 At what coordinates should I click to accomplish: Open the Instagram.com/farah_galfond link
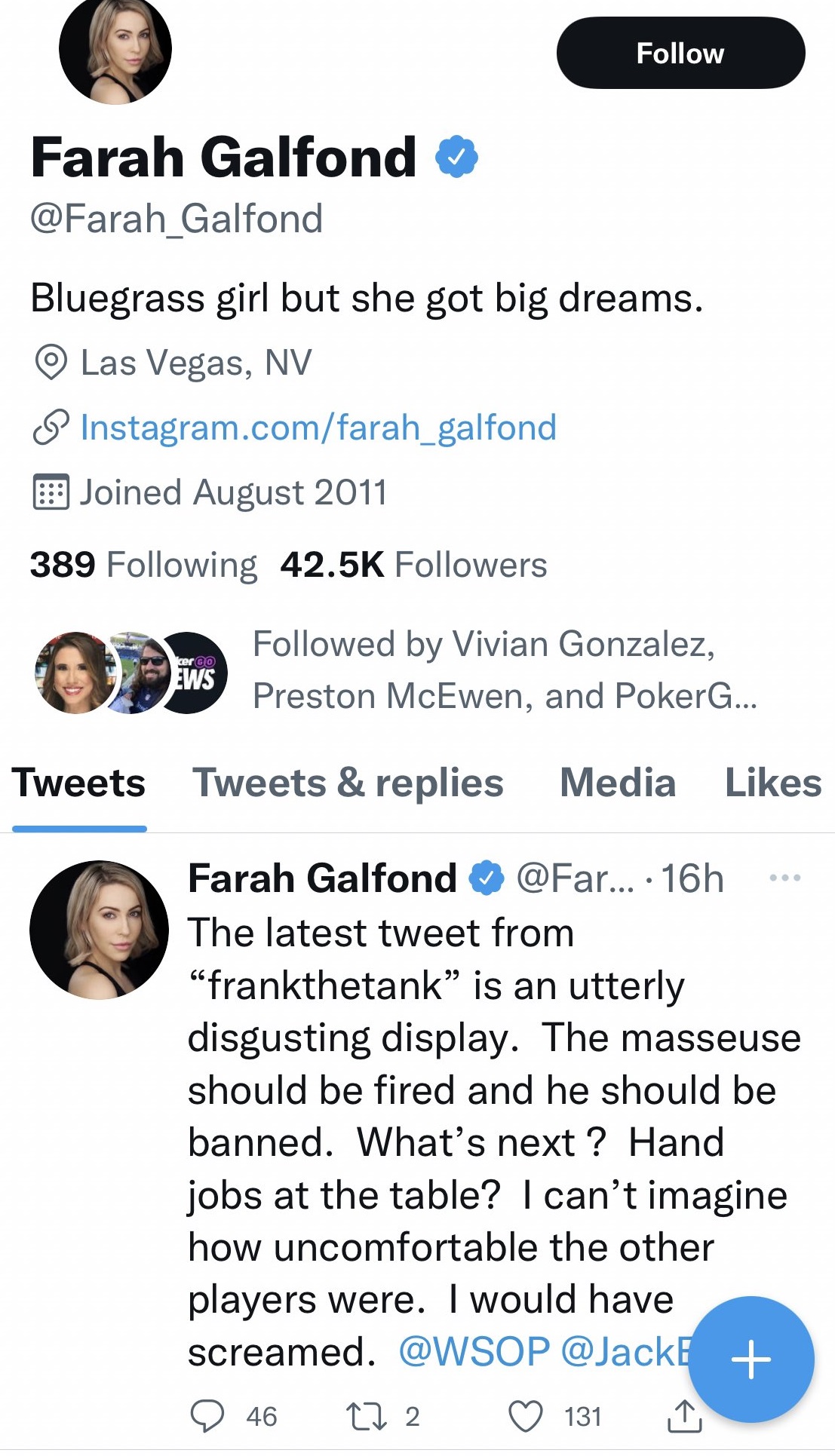(x=318, y=428)
